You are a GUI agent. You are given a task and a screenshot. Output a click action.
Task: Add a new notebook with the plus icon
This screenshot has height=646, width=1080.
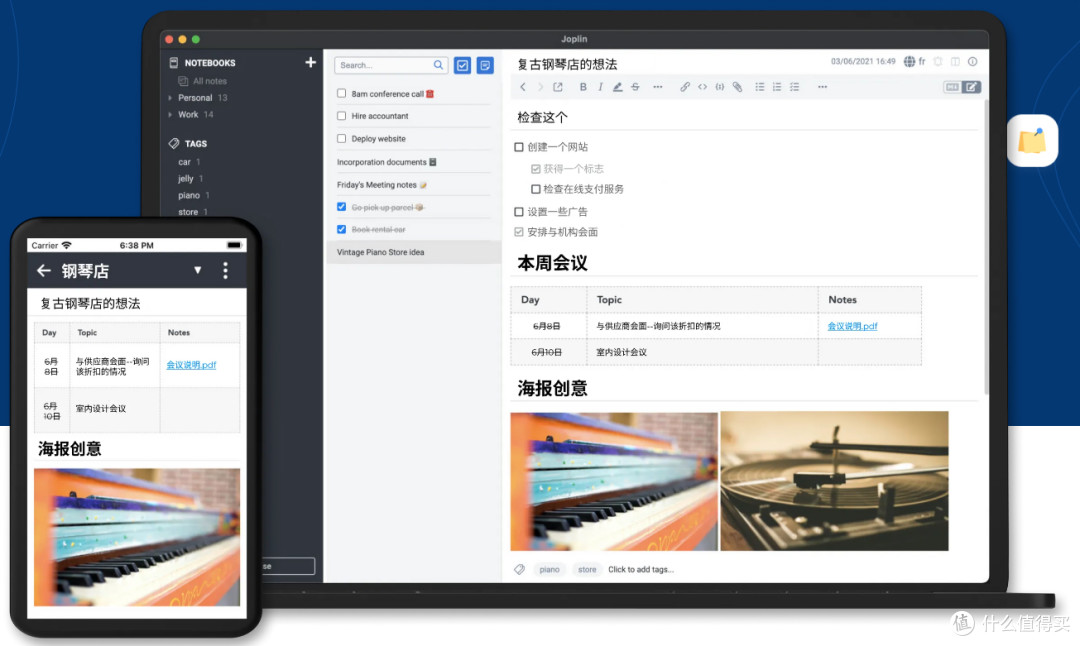(x=311, y=62)
